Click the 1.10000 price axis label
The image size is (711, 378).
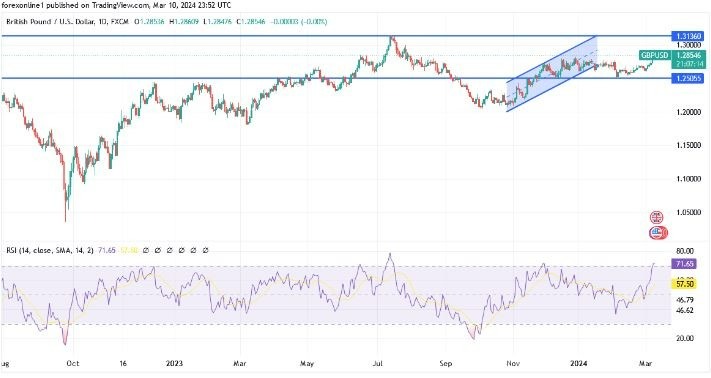coord(688,179)
